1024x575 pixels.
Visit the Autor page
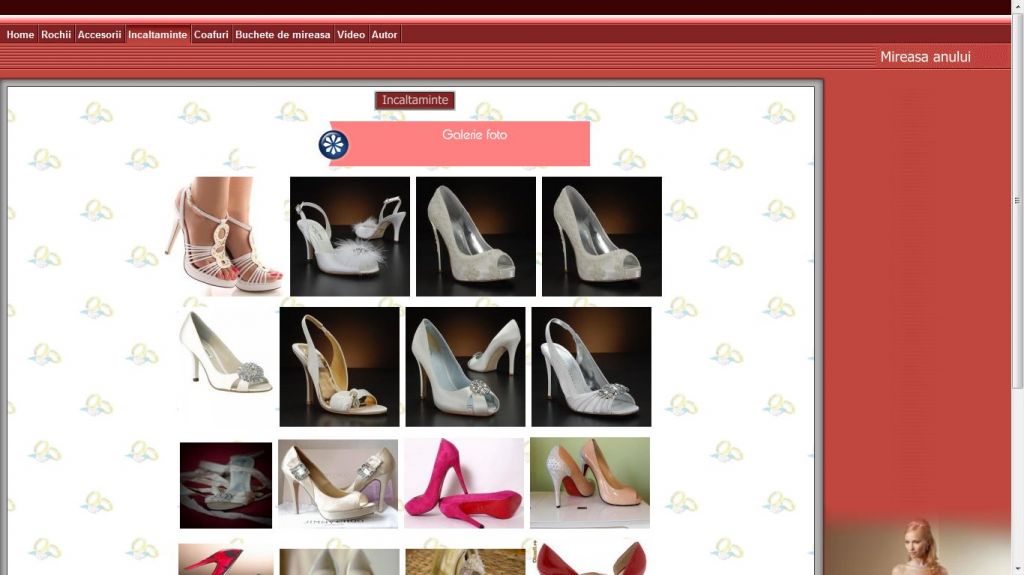pos(384,35)
